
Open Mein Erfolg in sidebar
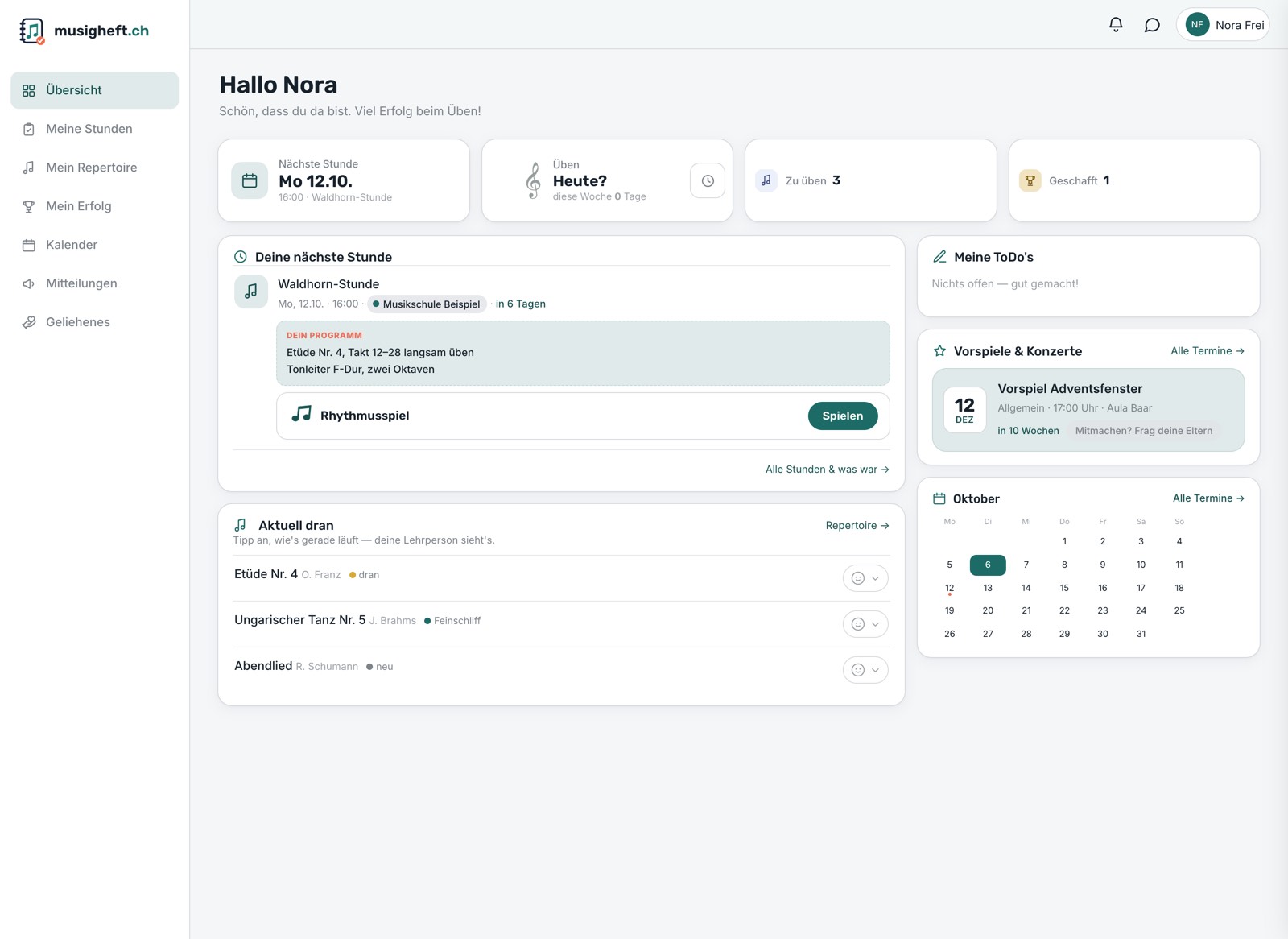[95, 206]
